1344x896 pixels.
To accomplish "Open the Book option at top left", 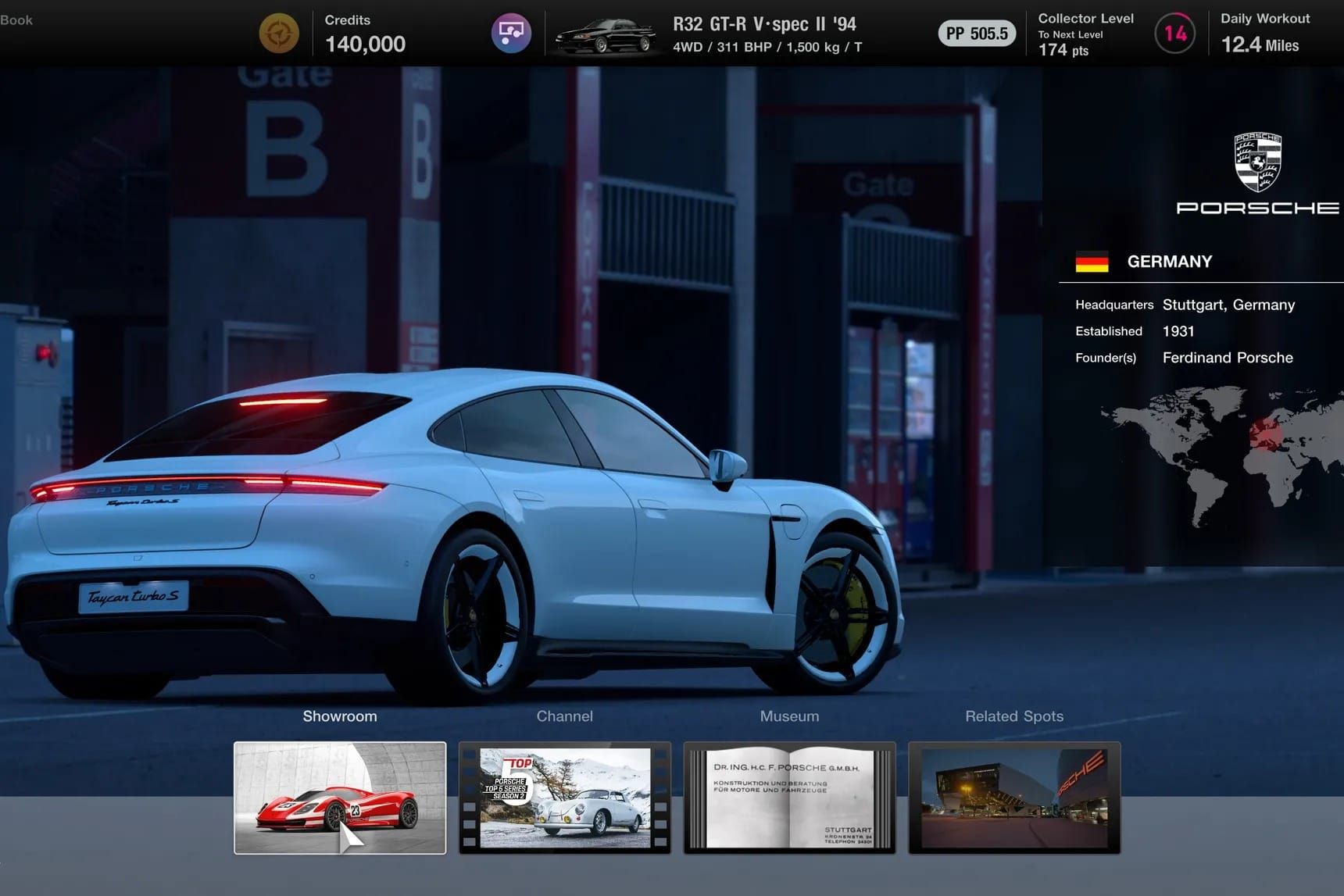I will pyautogui.click(x=16, y=20).
